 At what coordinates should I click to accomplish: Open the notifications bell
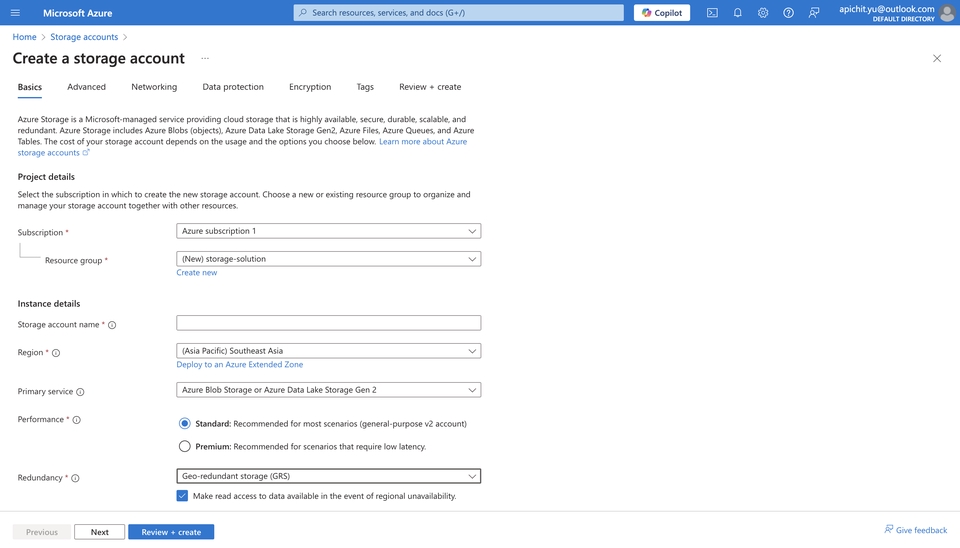[x=738, y=12]
